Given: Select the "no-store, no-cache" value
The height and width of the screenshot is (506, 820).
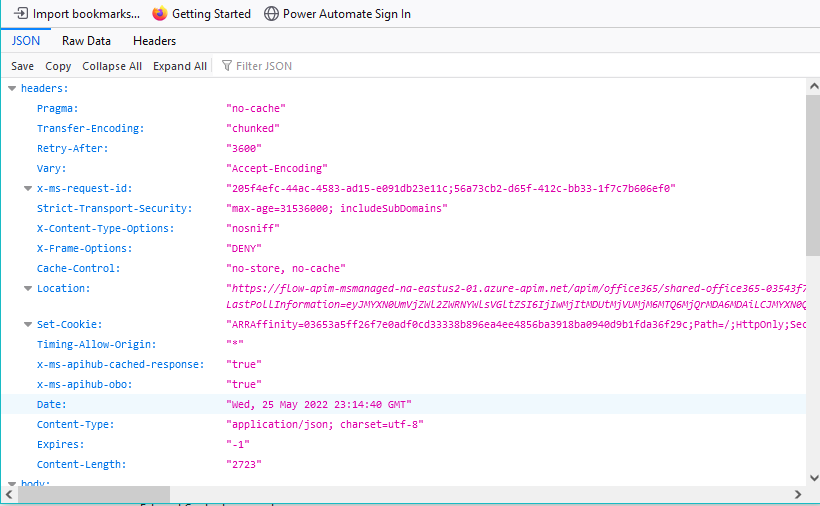Looking at the screenshot, I should click(286, 268).
